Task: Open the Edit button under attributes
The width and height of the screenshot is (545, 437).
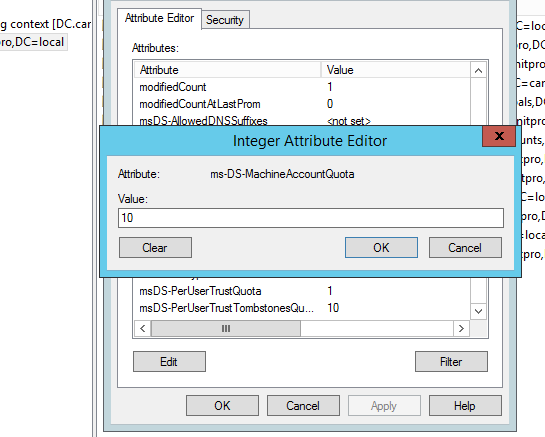Action: [x=169, y=362]
